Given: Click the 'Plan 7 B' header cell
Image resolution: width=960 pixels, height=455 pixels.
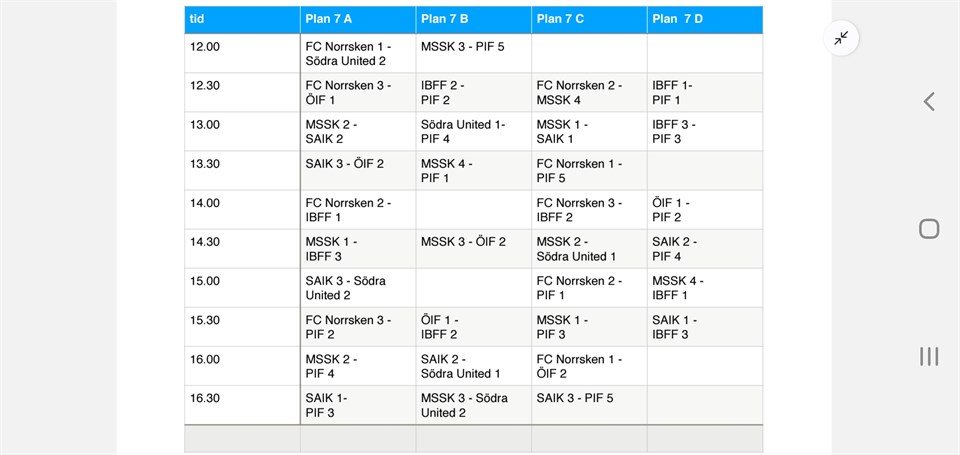Looking at the screenshot, I should coord(473,19).
